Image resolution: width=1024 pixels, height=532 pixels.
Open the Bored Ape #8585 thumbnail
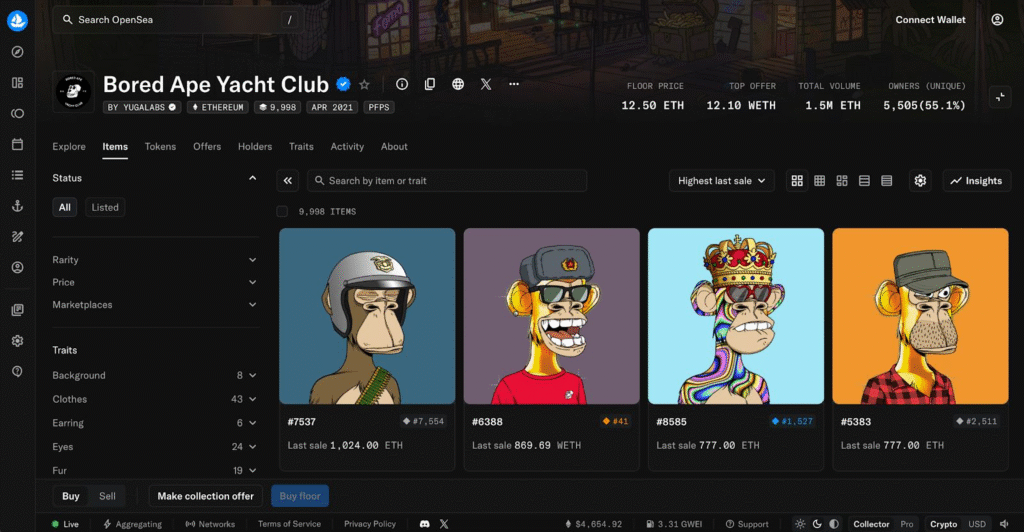pyautogui.click(x=736, y=316)
